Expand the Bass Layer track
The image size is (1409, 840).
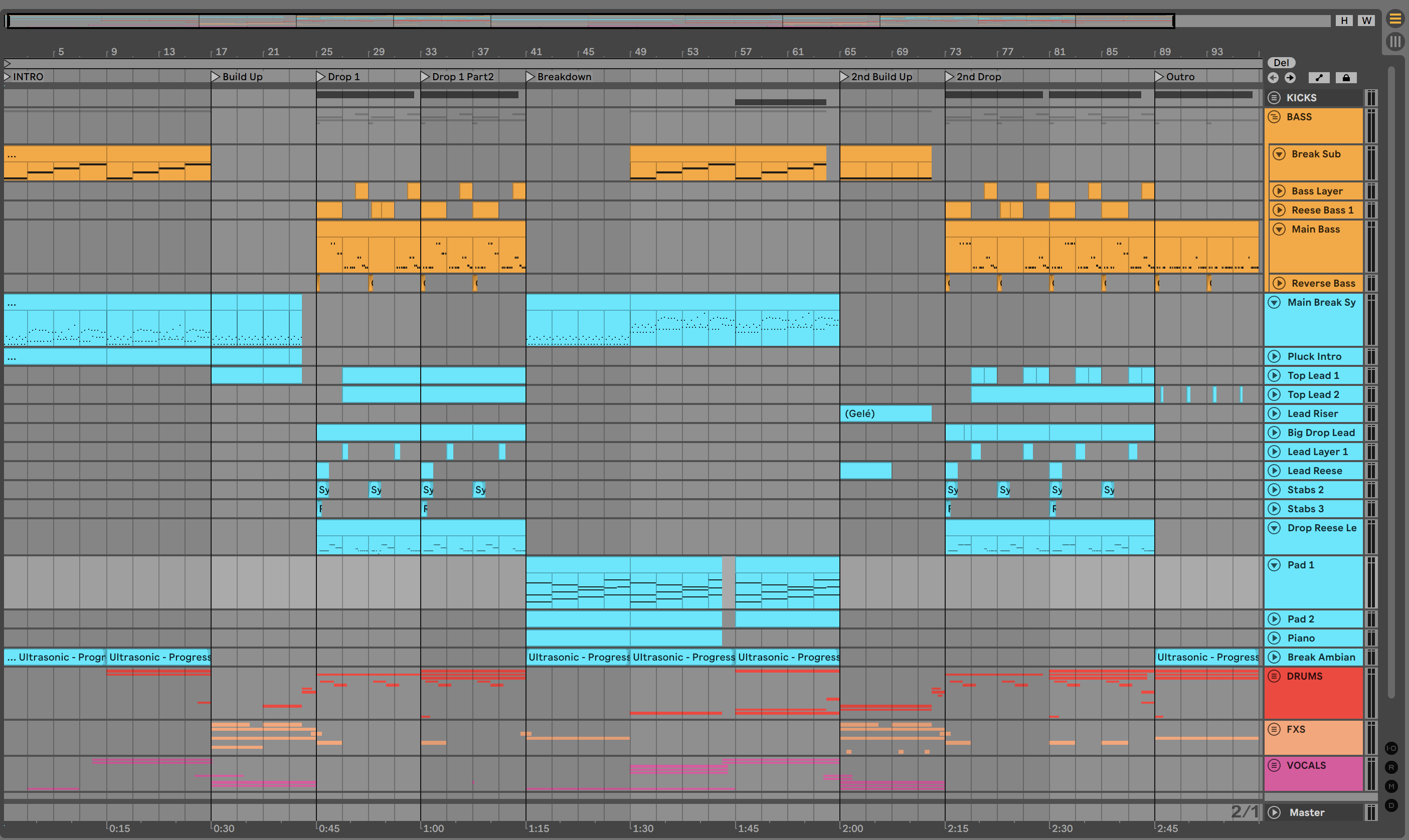pos(1279,191)
